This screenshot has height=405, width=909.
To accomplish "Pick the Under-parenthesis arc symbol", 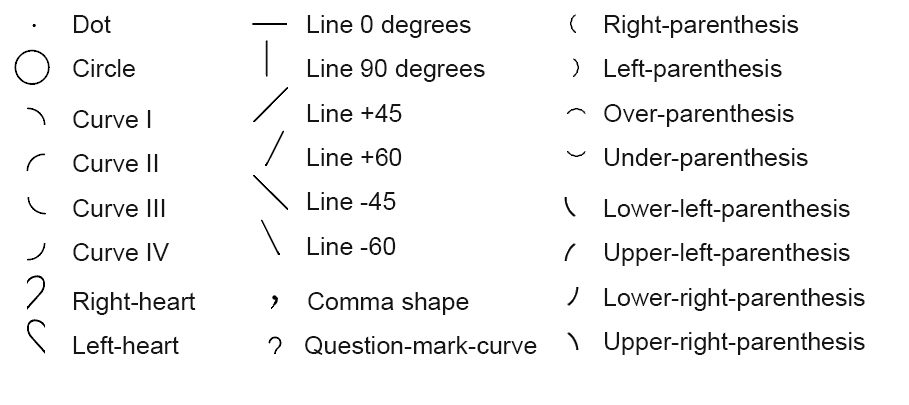I will [x=576, y=154].
